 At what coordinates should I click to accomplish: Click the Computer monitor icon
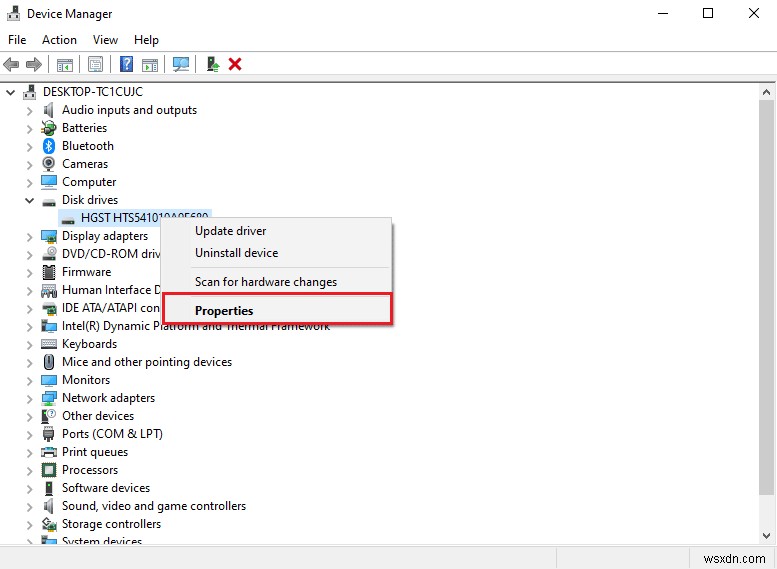tap(49, 182)
